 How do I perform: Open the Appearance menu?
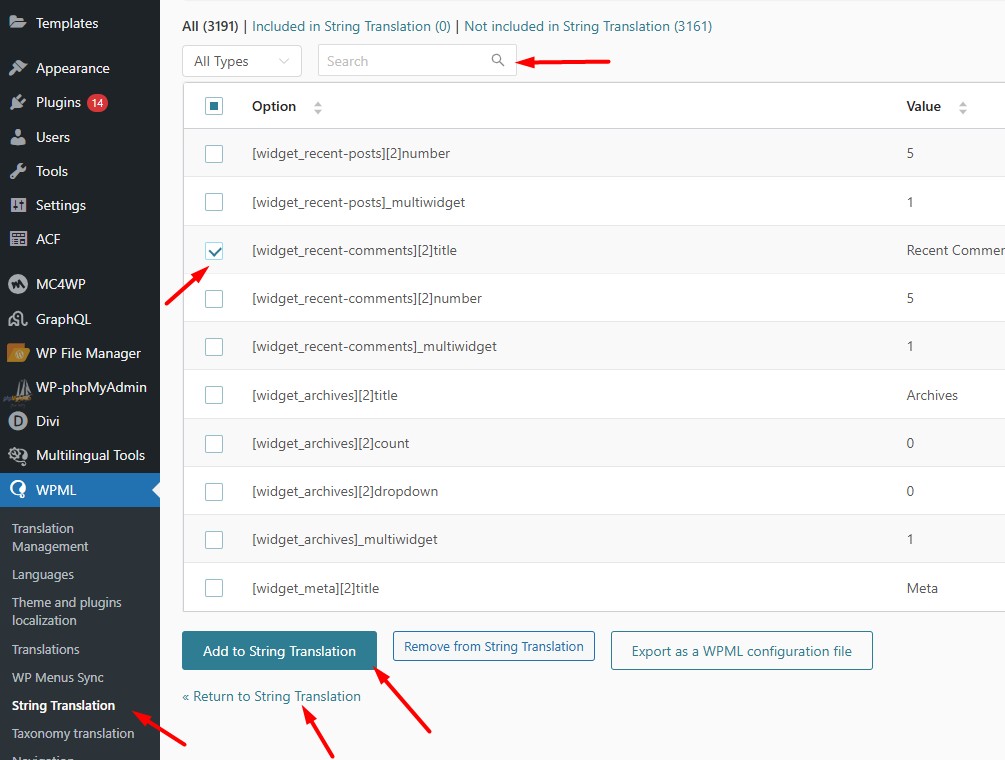click(x=72, y=68)
